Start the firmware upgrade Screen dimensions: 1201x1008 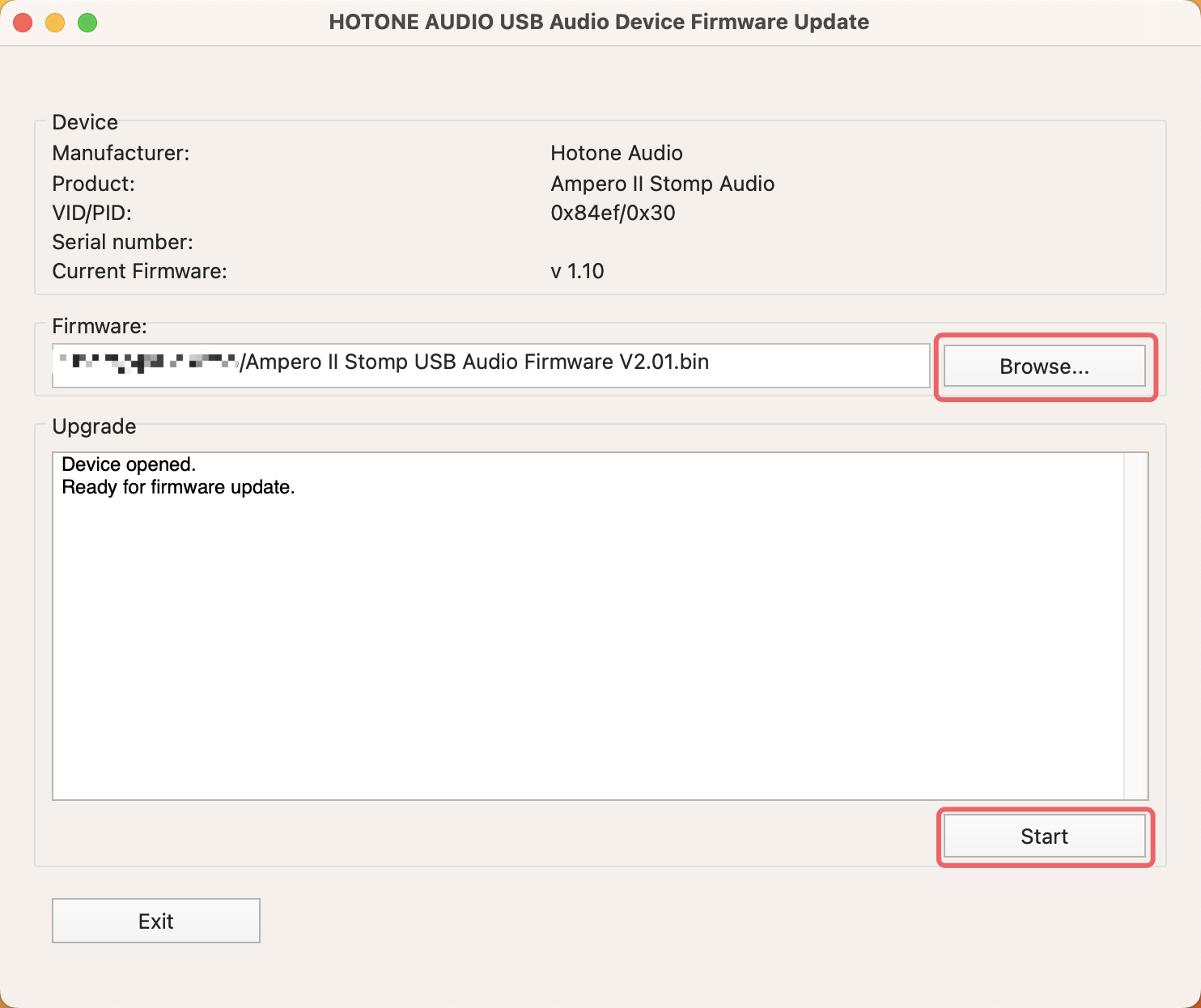[x=1044, y=836]
